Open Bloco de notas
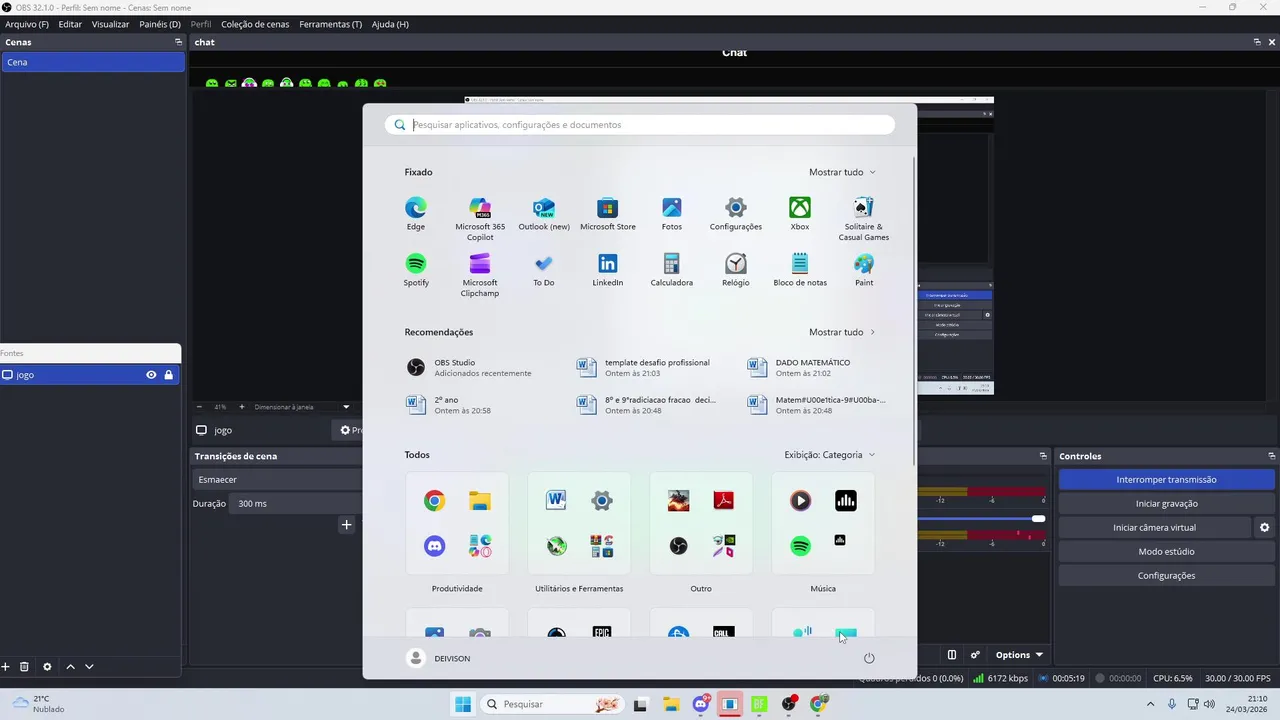1280x720 pixels. tap(800, 270)
